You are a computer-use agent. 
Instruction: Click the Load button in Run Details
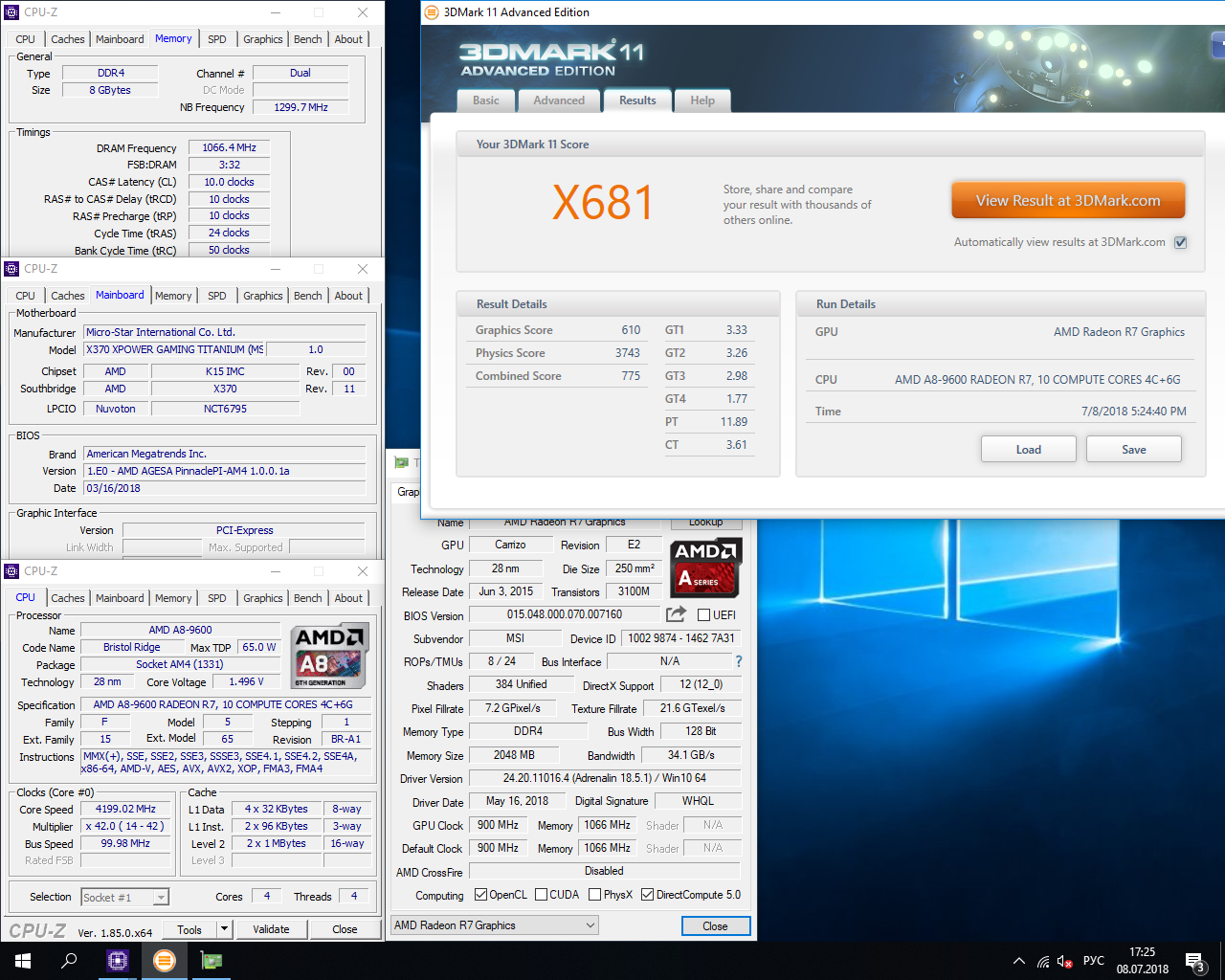pyautogui.click(x=1029, y=449)
